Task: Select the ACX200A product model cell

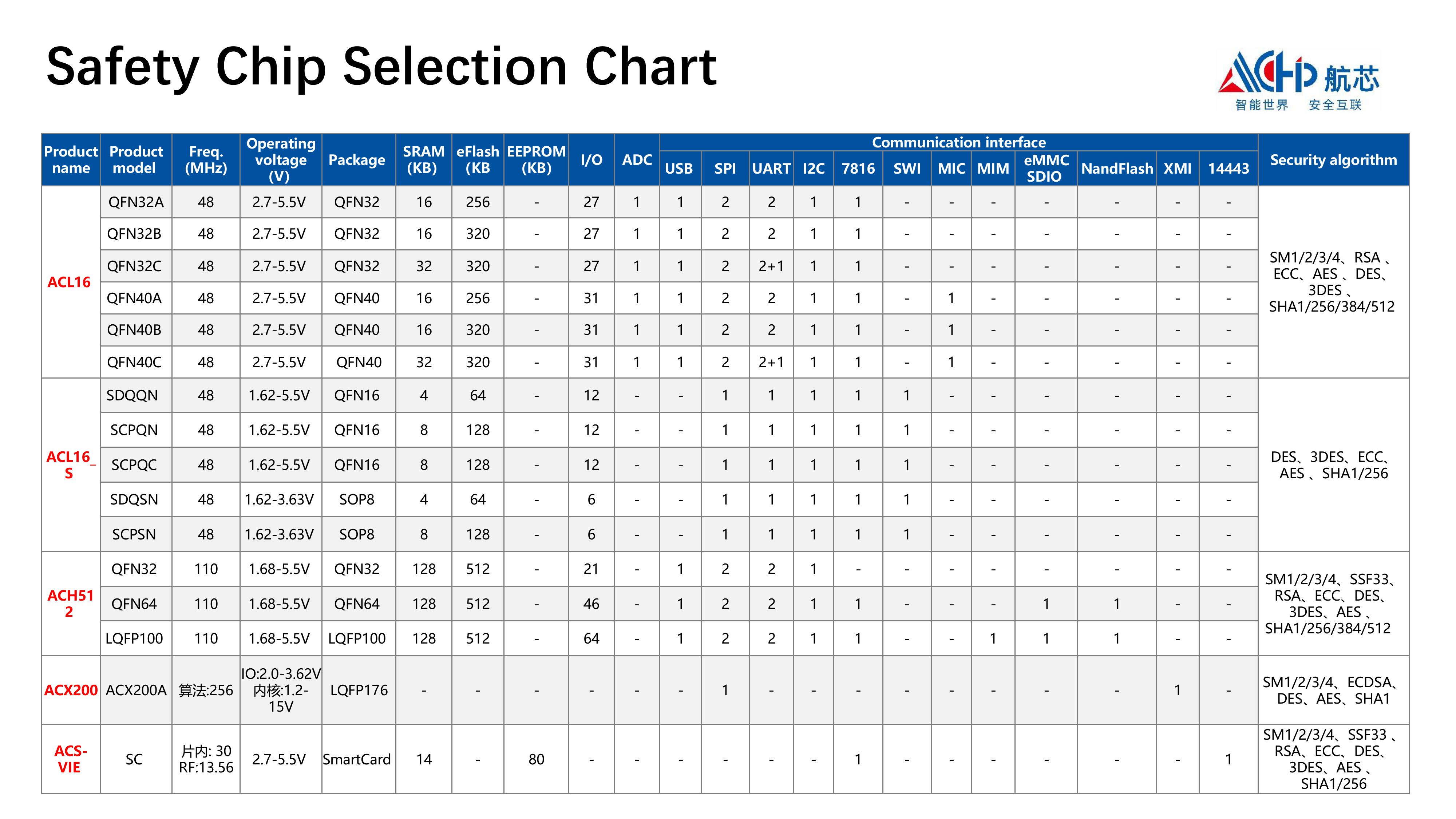Action: [136, 690]
